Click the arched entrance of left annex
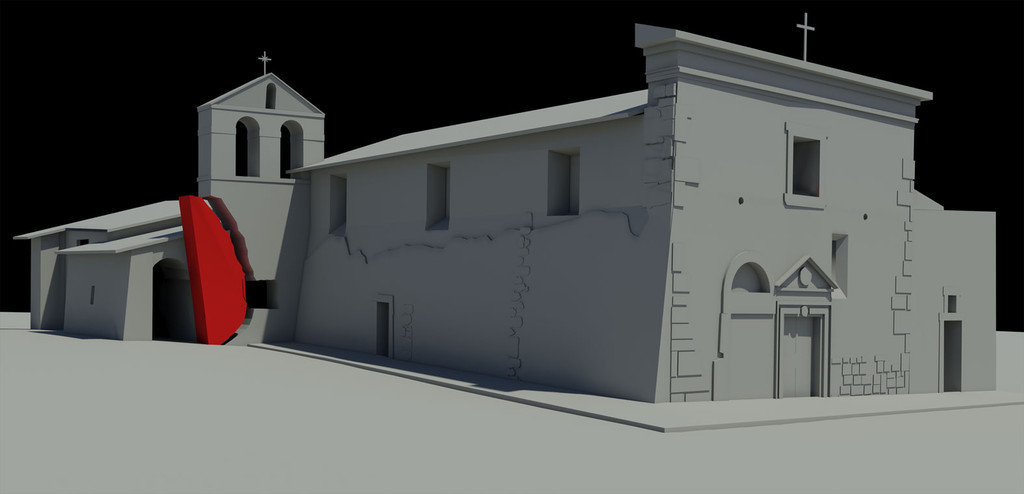Viewport: 1024px width, 494px height. (x=170, y=299)
